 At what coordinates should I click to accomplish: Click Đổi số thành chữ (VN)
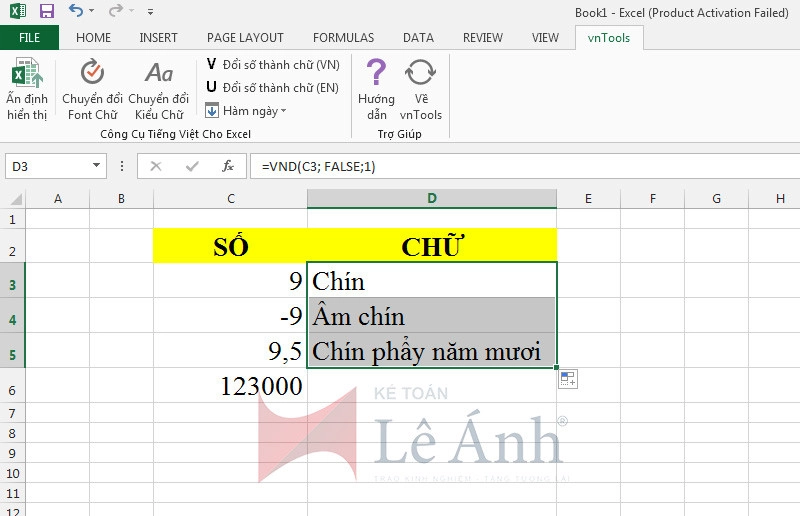point(272,64)
